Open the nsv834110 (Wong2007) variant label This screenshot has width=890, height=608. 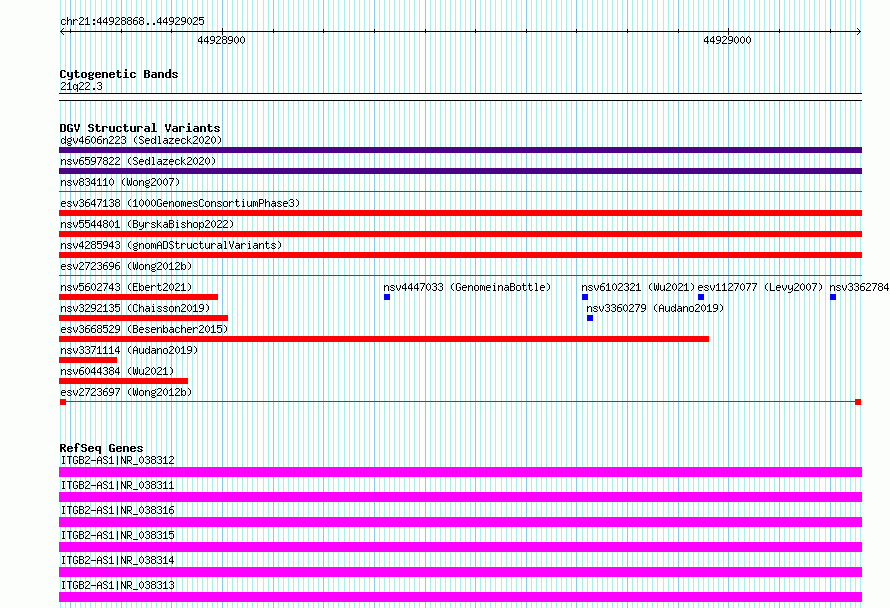coord(120,182)
